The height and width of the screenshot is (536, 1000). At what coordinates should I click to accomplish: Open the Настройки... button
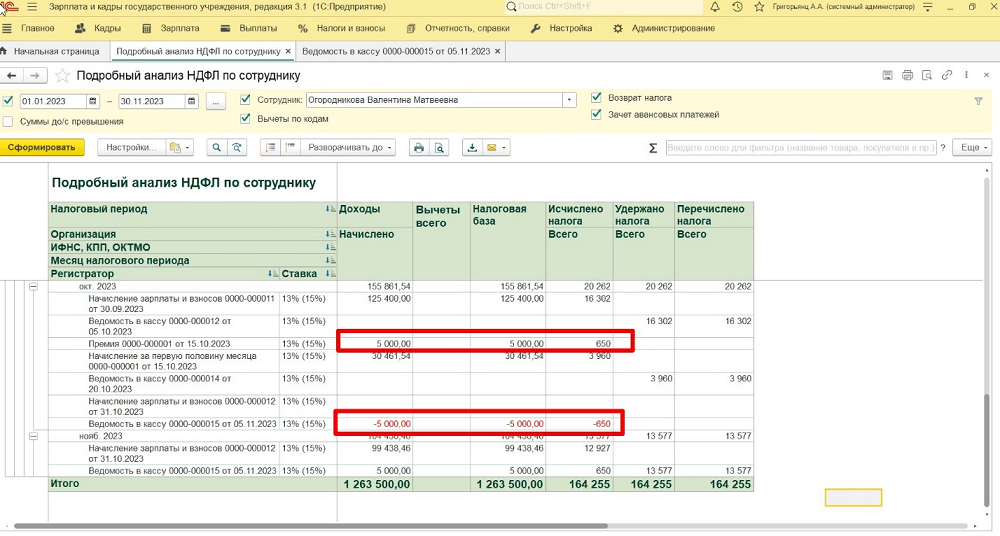[130, 148]
